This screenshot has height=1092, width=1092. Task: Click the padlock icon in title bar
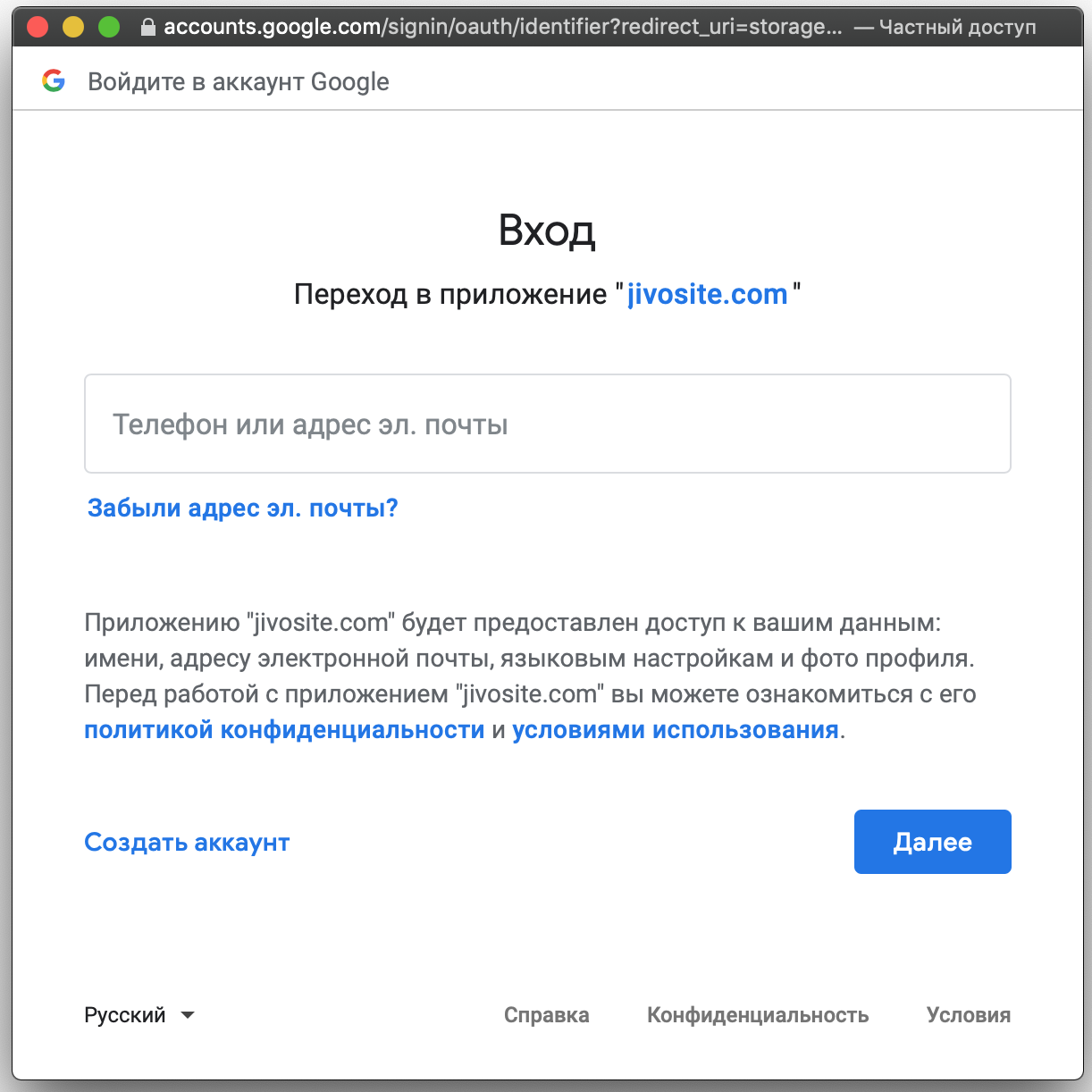[x=148, y=27]
